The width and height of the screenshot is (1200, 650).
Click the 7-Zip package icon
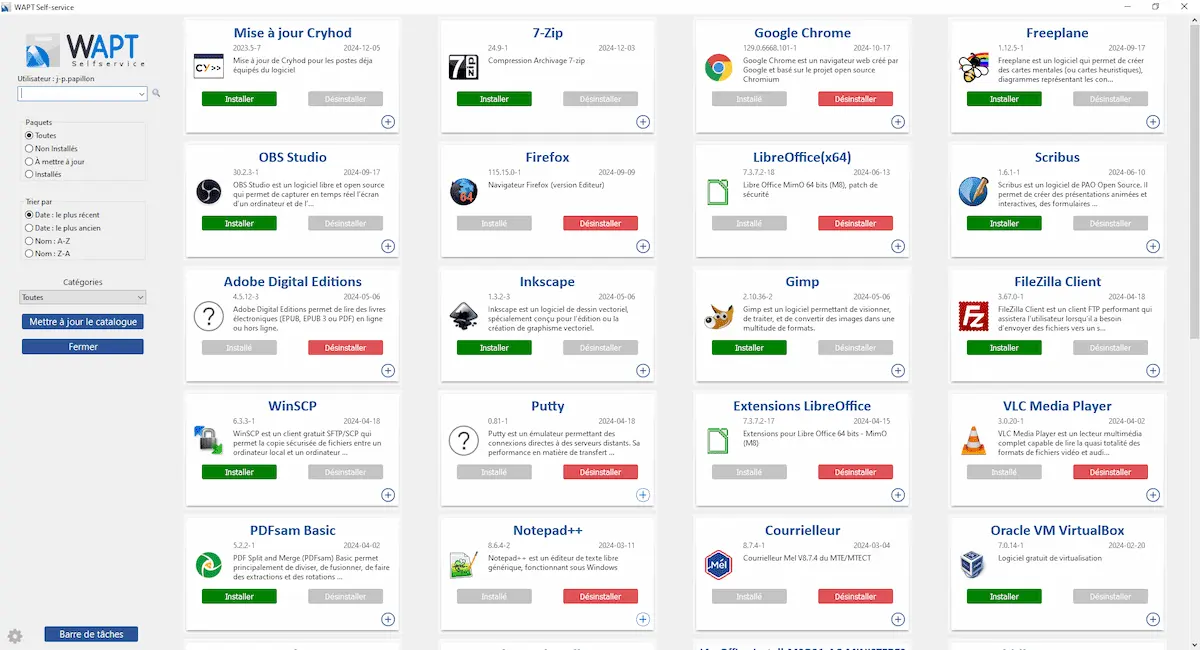[x=462, y=67]
